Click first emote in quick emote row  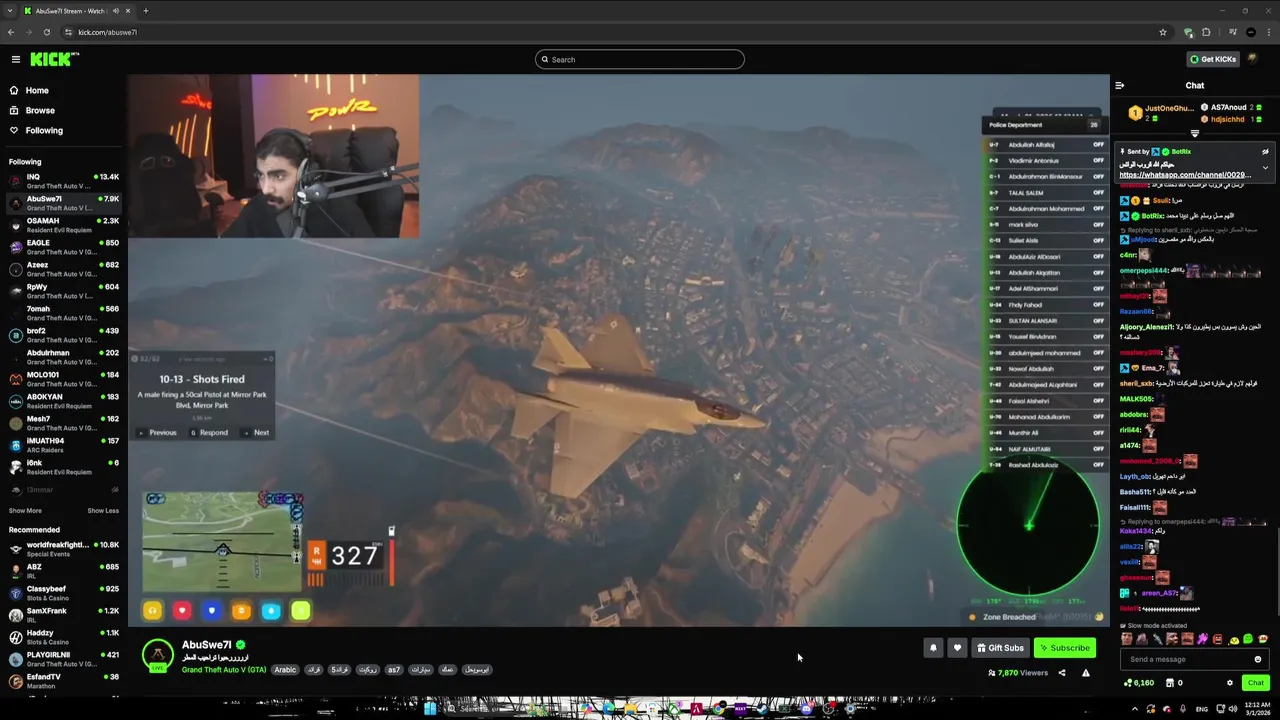[x=1127, y=639]
